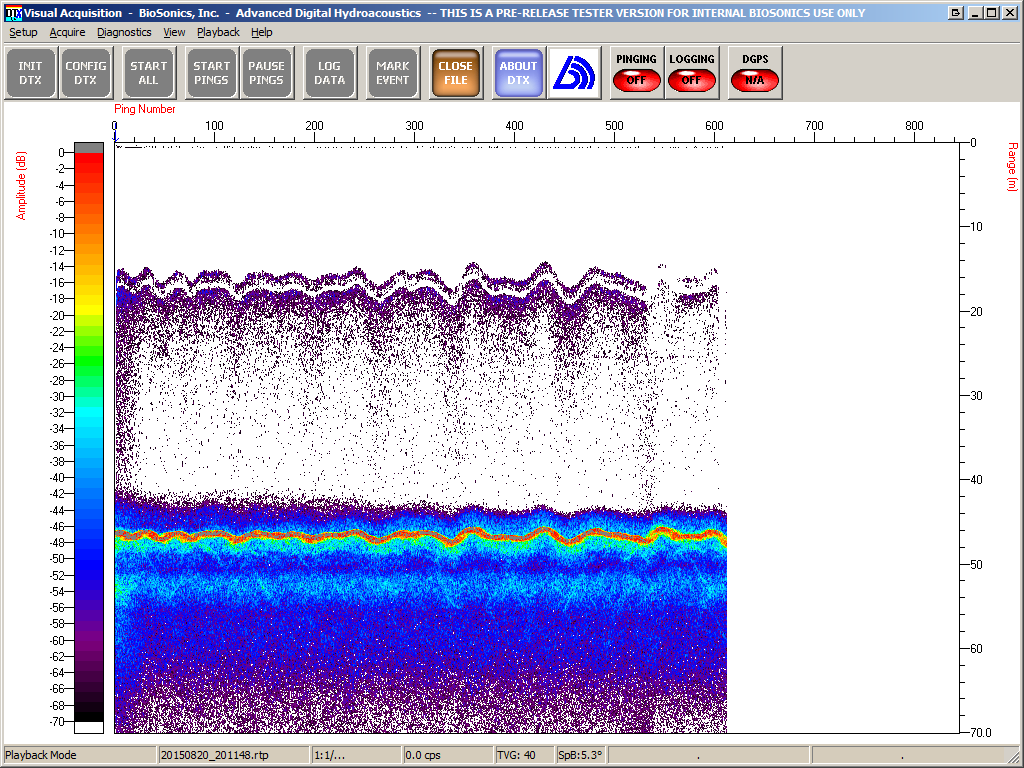Viewport: 1024px width, 768px height.
Task: Click the restore-child icon in title bar
Action: click(955, 12)
